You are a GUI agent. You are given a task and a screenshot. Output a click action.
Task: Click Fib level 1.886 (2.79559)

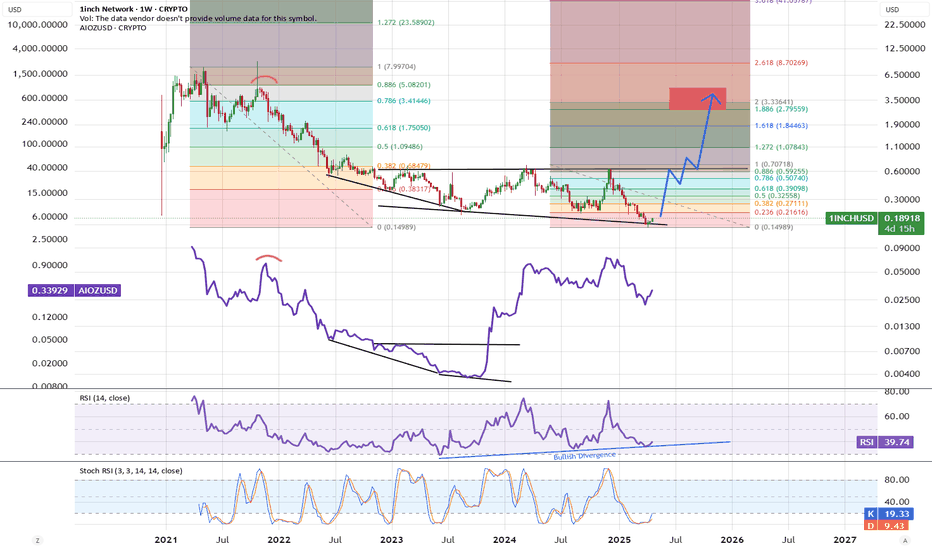click(x=781, y=109)
